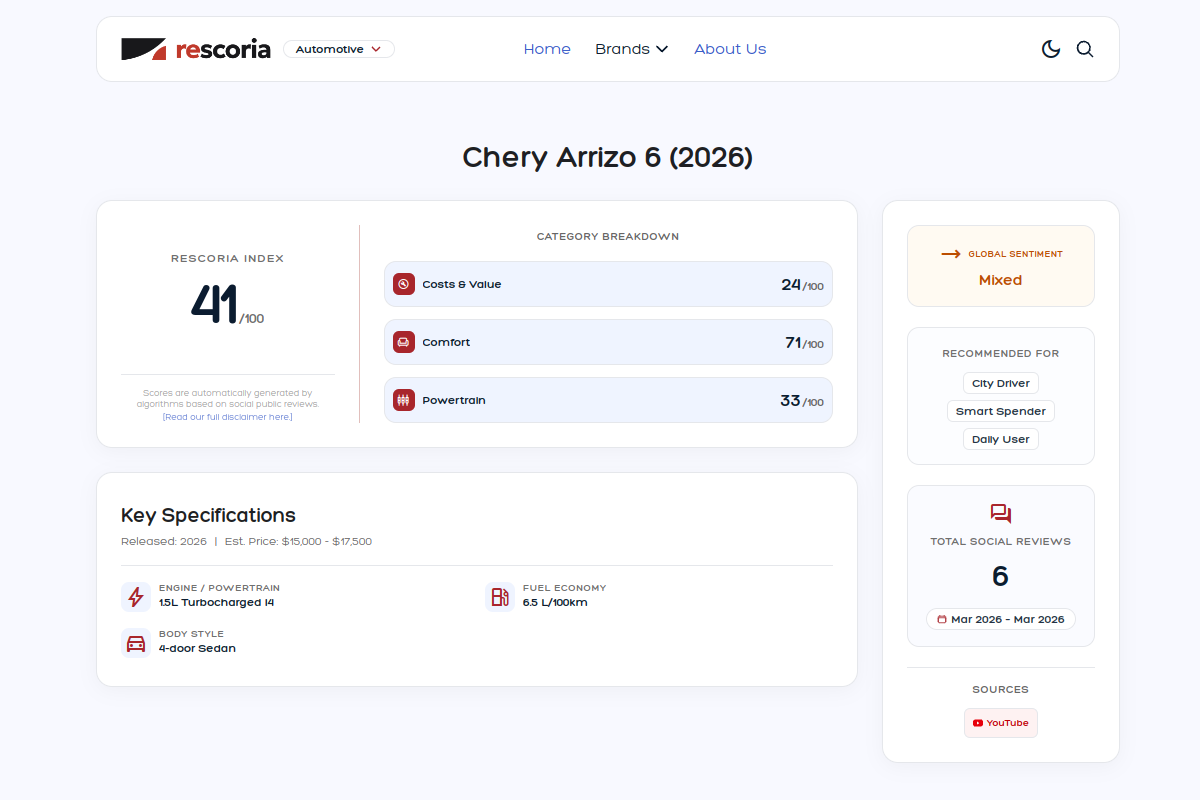
Task: Click the 71/100 Comfort score
Action: point(804,342)
